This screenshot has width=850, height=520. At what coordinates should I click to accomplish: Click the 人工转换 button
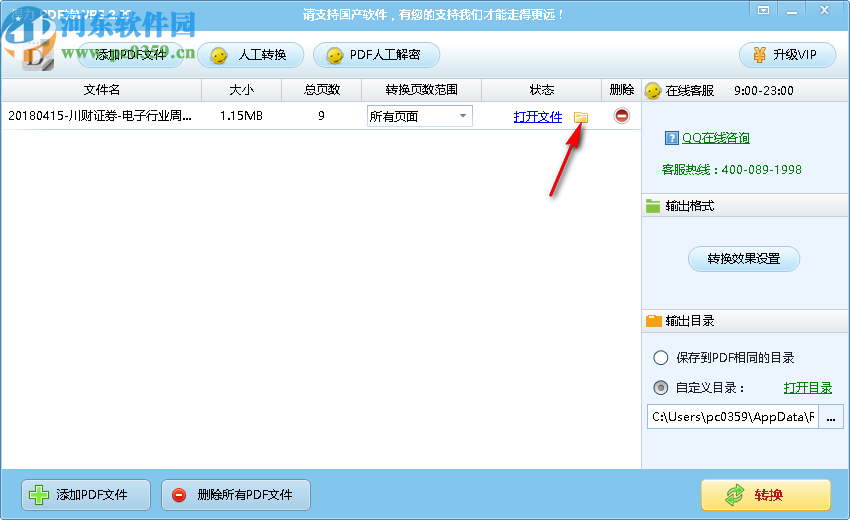250,55
